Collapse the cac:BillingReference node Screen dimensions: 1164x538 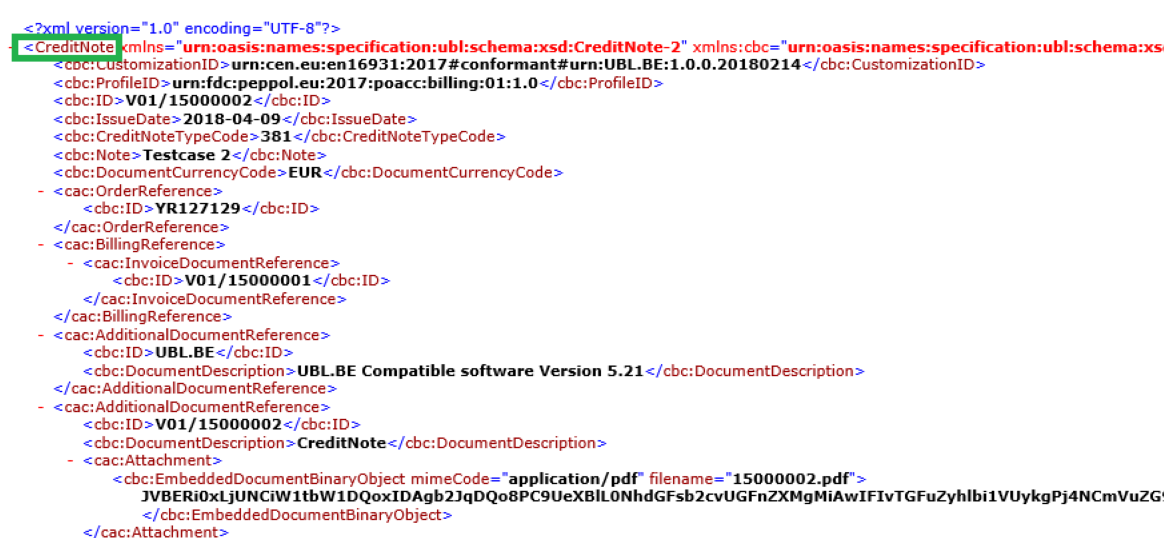[x=41, y=245]
